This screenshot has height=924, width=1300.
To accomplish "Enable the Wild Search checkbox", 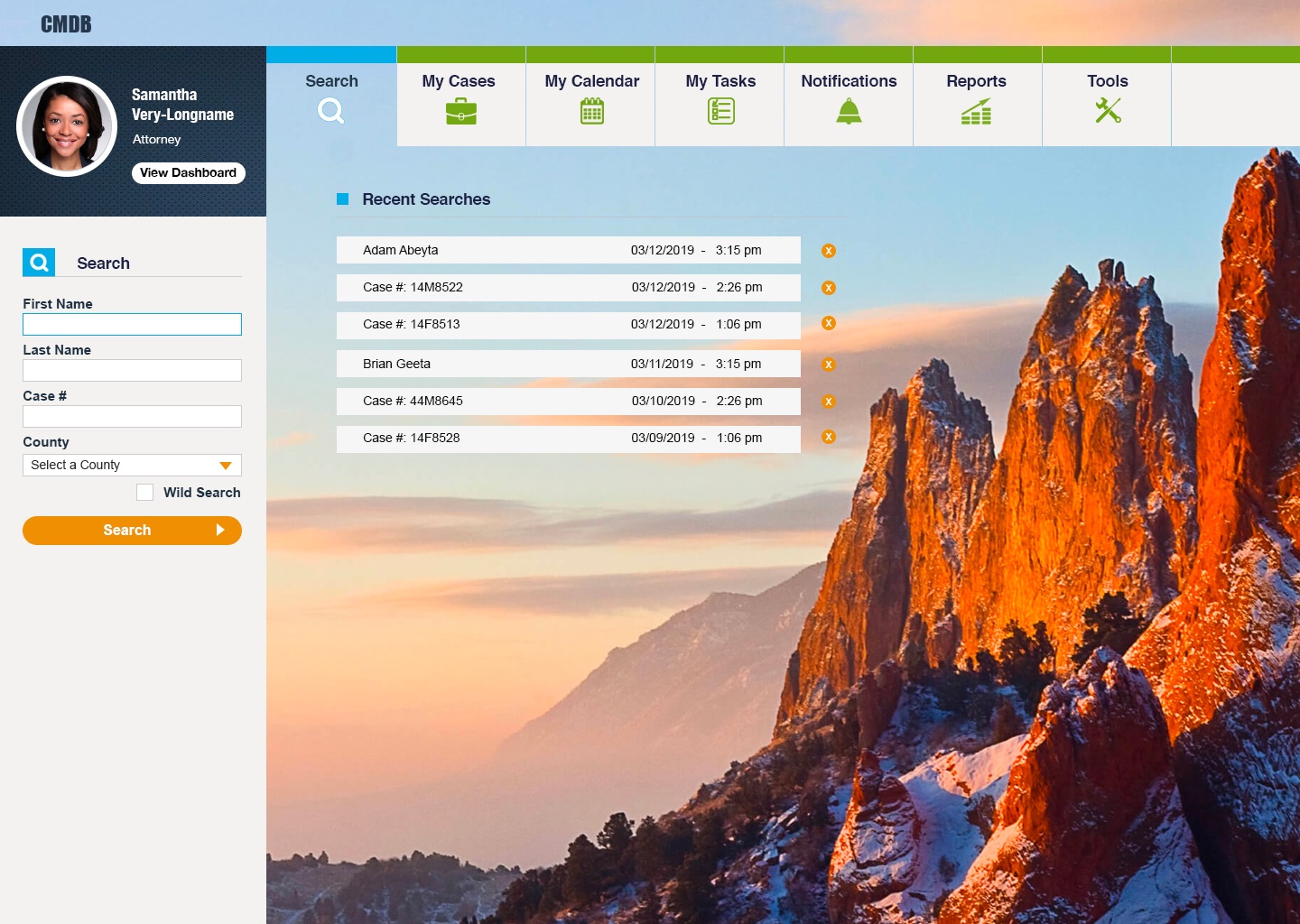I will 144,492.
